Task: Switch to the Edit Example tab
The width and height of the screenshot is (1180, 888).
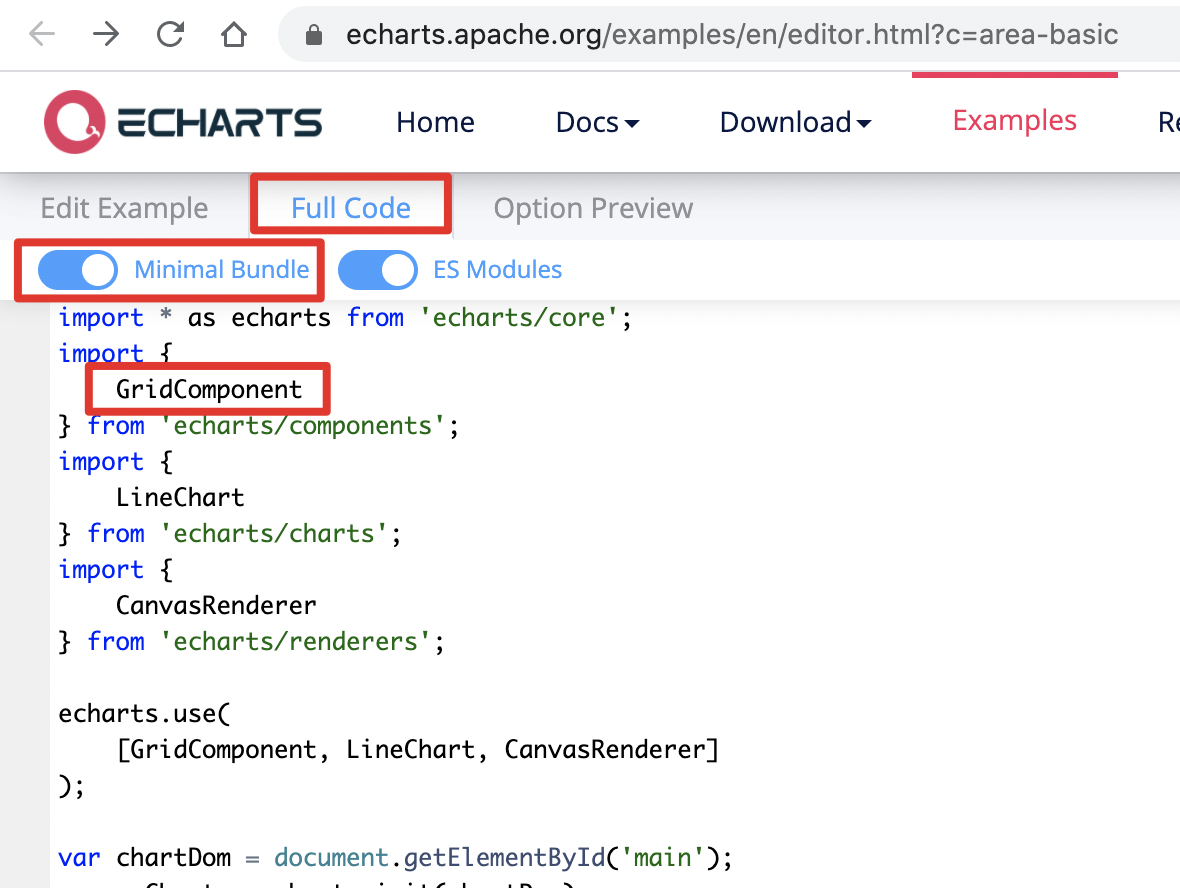Action: 124,207
